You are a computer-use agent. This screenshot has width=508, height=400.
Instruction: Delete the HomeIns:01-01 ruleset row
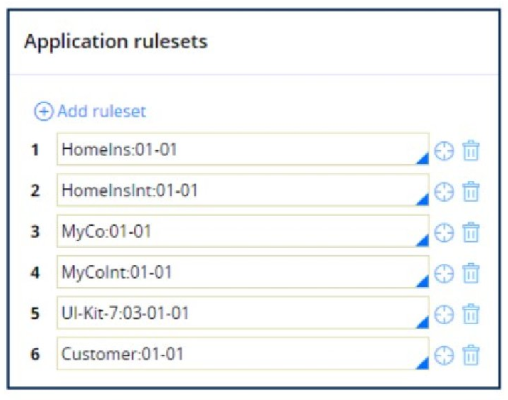click(x=471, y=151)
